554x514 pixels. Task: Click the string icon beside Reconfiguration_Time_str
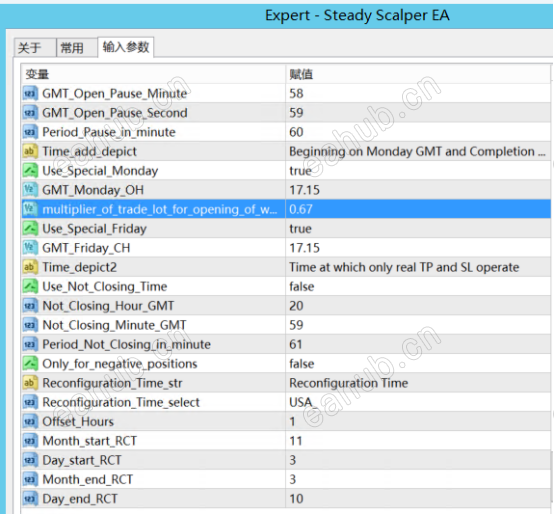tap(30, 383)
